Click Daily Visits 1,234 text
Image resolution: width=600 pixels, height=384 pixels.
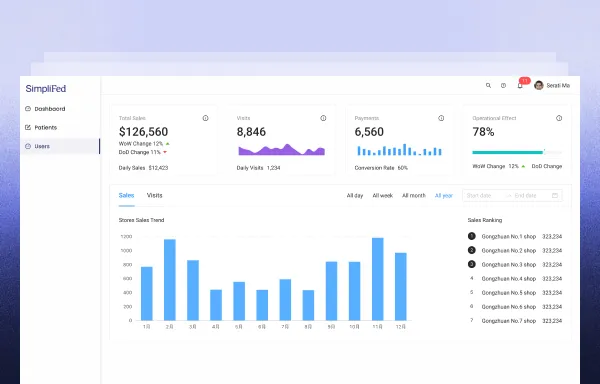click(x=258, y=168)
